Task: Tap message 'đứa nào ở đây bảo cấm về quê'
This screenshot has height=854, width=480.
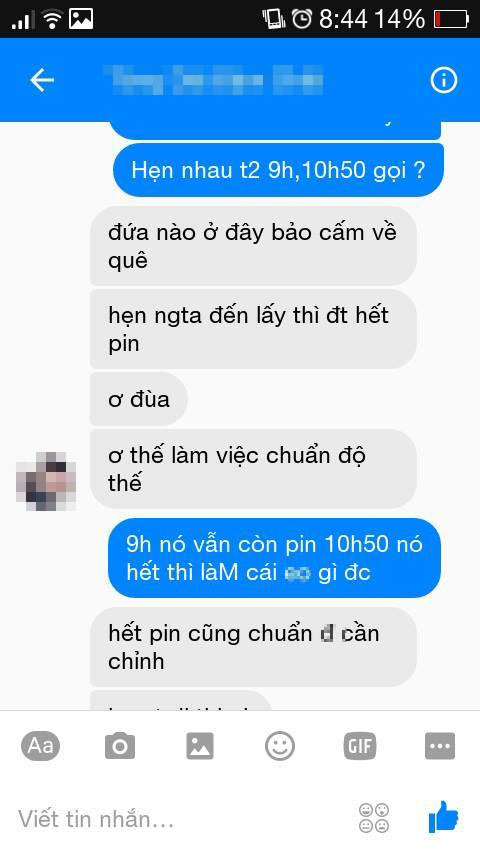Action: tap(253, 246)
